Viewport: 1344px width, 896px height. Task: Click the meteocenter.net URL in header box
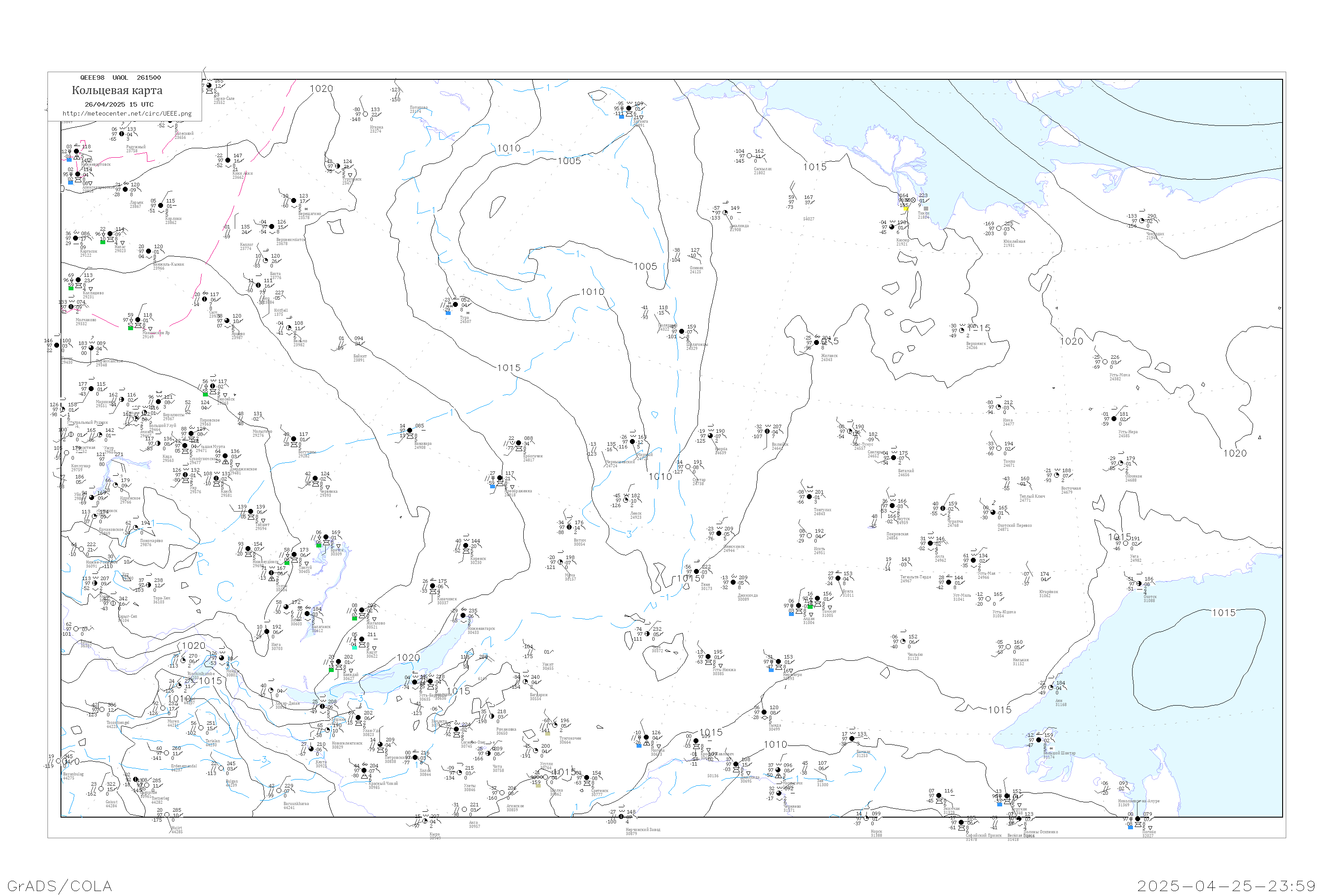coord(127,114)
